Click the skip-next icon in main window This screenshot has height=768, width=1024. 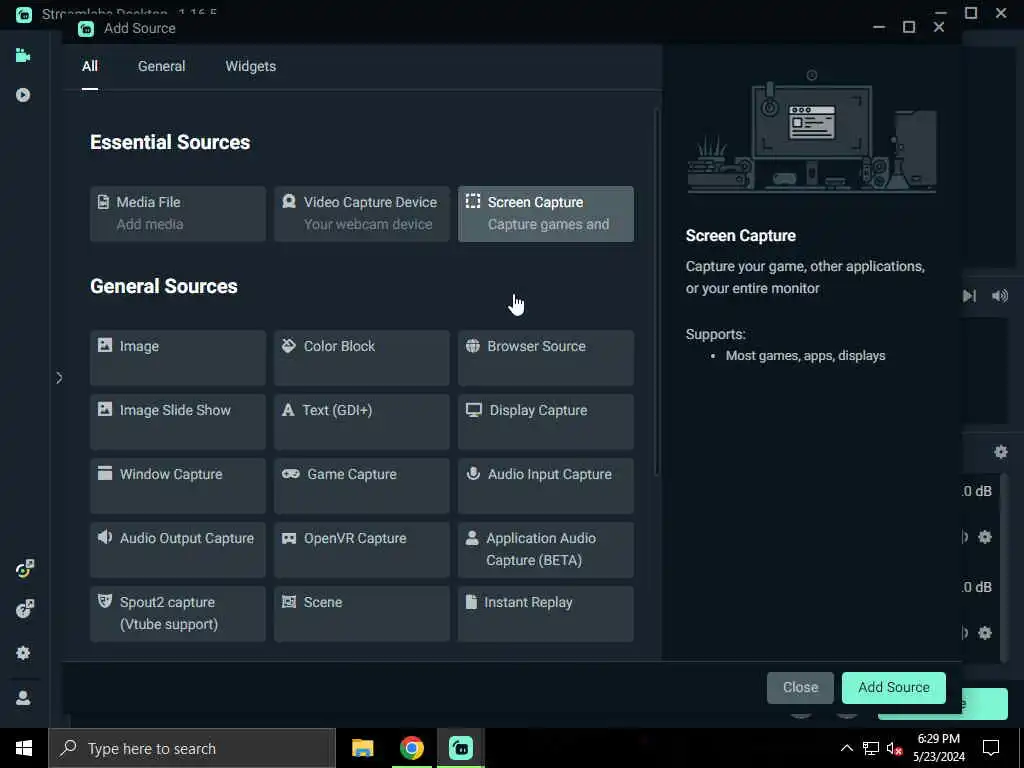click(x=970, y=296)
